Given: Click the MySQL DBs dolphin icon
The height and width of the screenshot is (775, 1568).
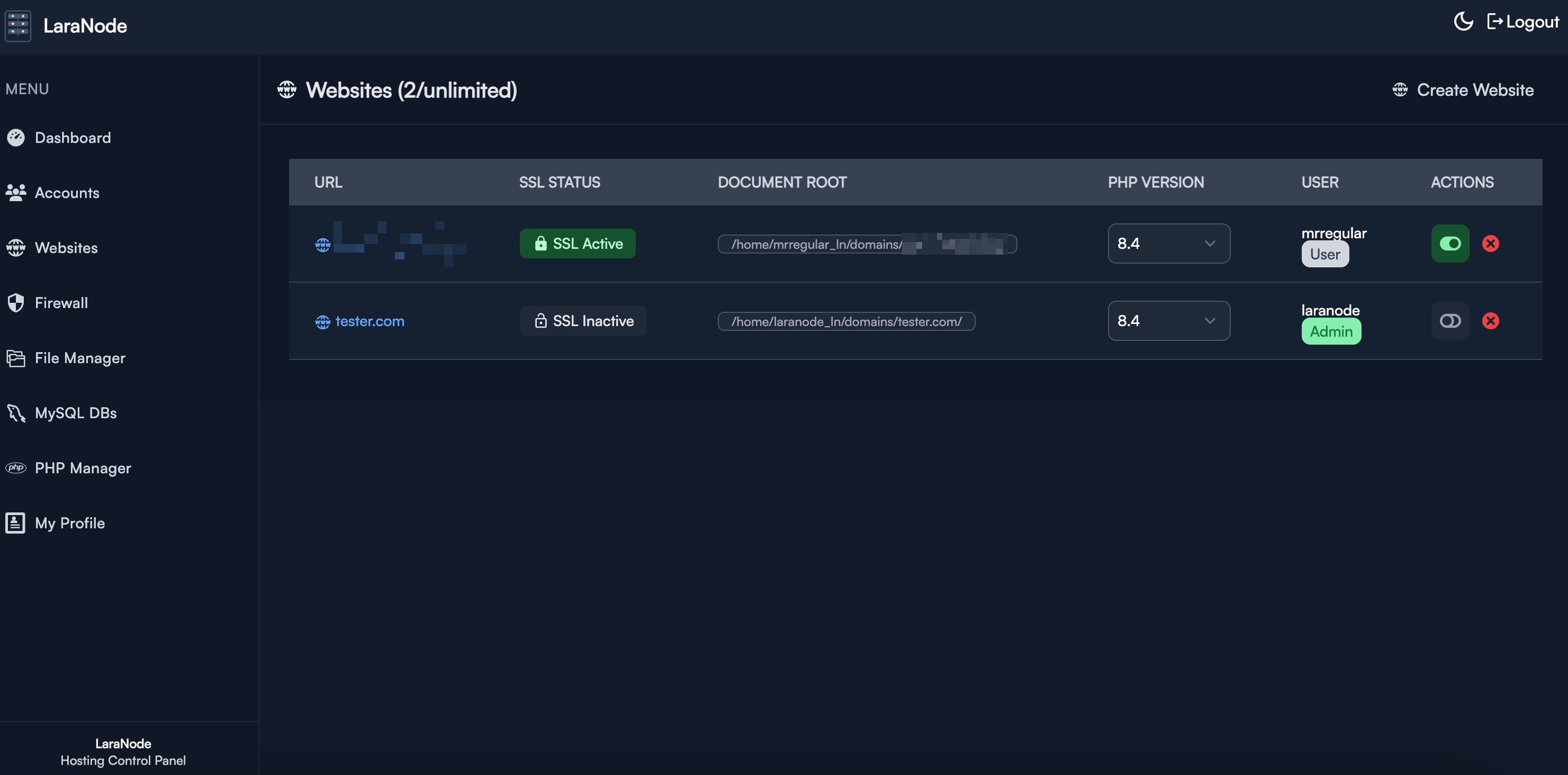Looking at the screenshot, I should click(16, 413).
